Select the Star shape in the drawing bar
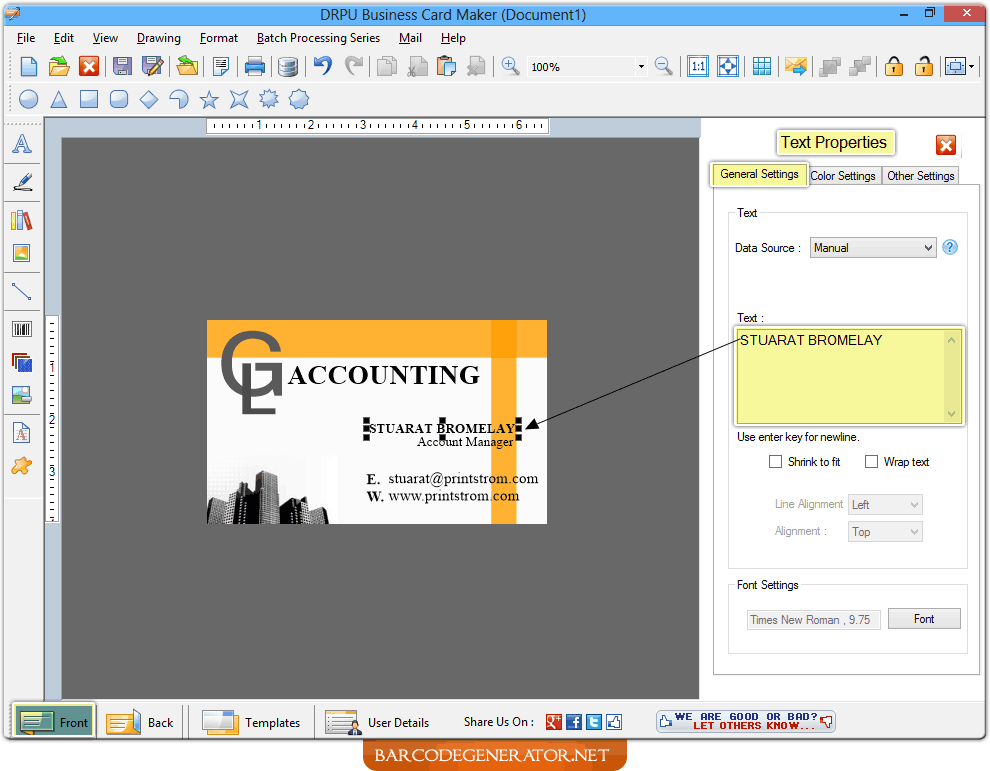990x771 pixels. coord(208,99)
